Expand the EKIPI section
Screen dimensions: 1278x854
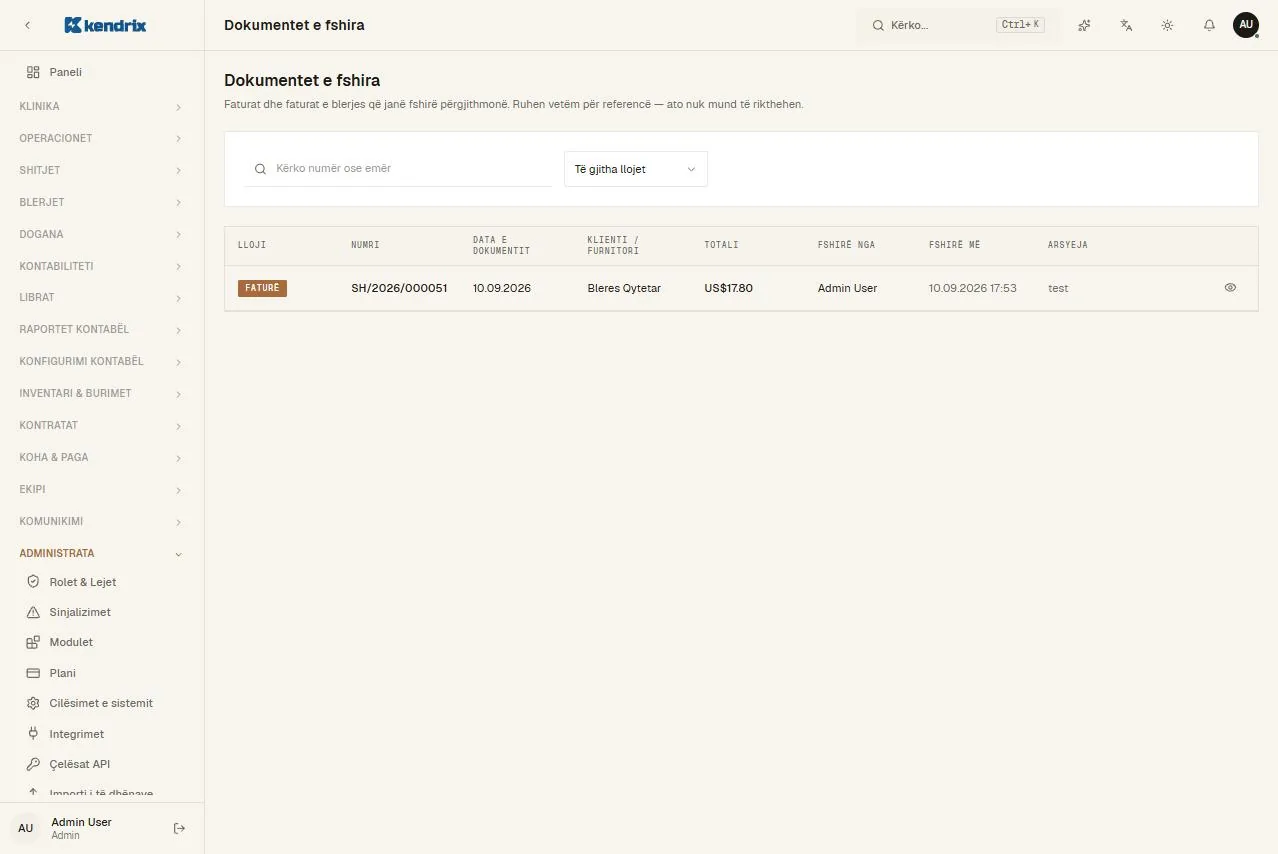coord(102,489)
